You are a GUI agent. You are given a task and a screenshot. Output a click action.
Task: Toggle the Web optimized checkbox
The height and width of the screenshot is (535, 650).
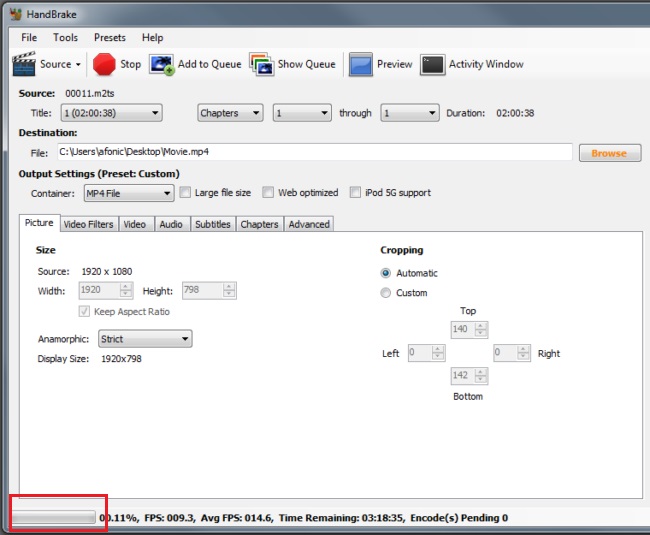268,193
